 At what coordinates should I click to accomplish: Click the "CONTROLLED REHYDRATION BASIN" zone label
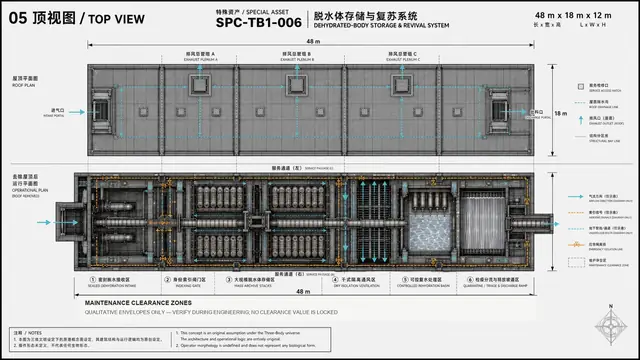[423, 286]
